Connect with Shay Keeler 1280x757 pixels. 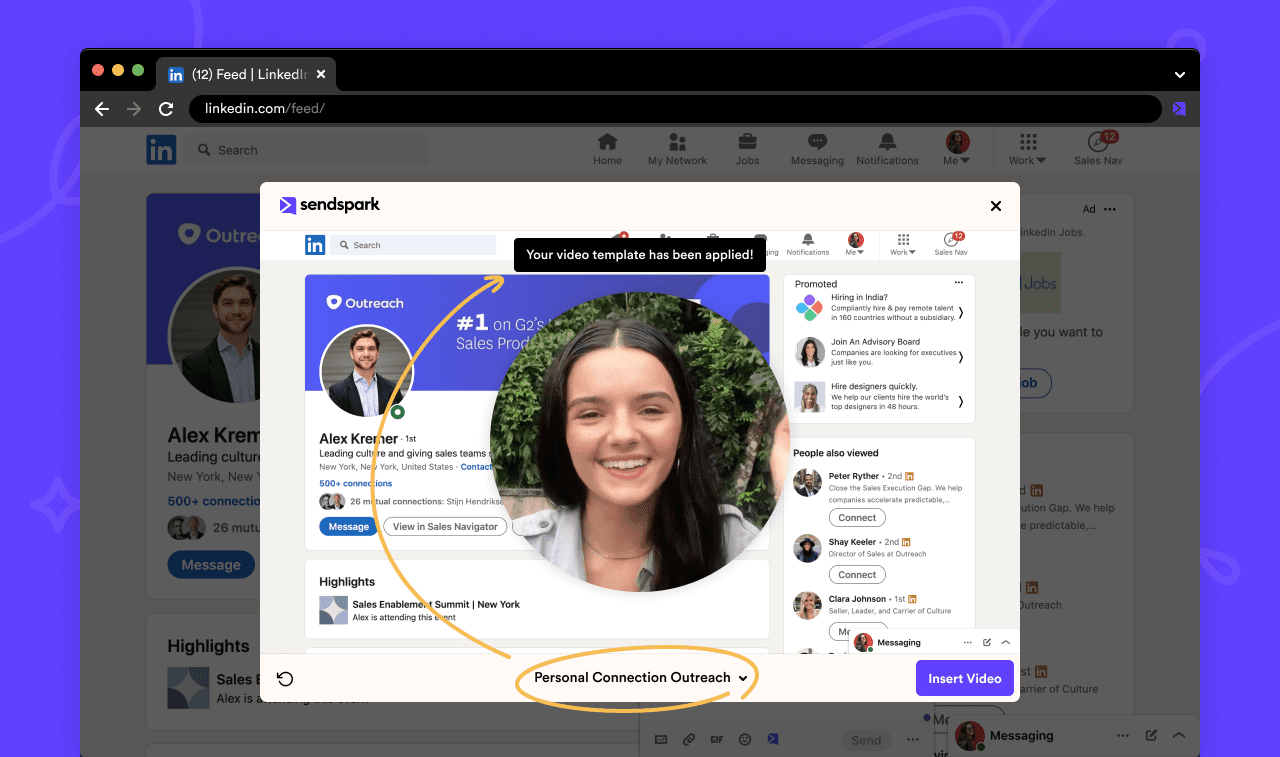(857, 575)
